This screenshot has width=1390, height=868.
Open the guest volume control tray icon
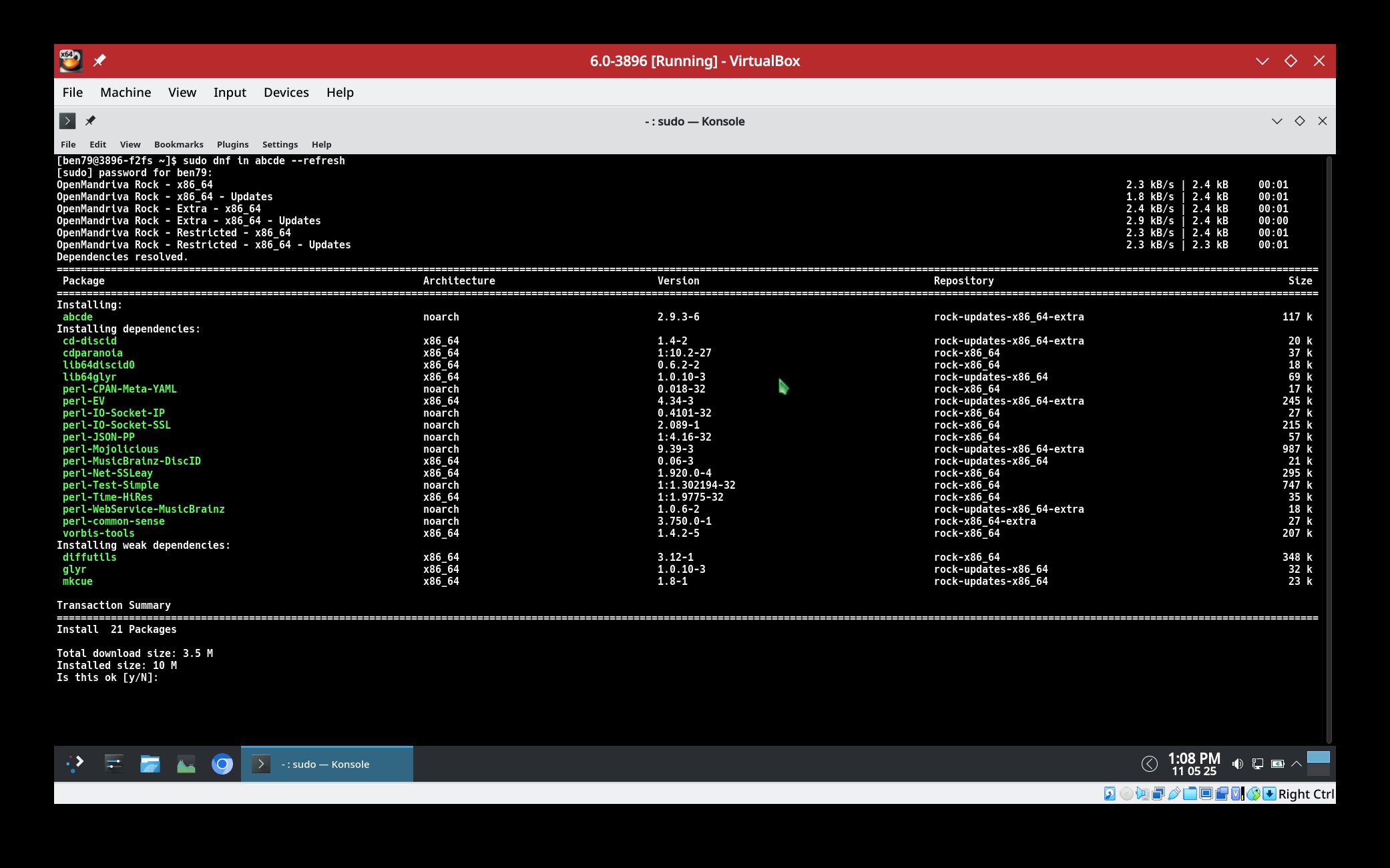coord(1237,764)
